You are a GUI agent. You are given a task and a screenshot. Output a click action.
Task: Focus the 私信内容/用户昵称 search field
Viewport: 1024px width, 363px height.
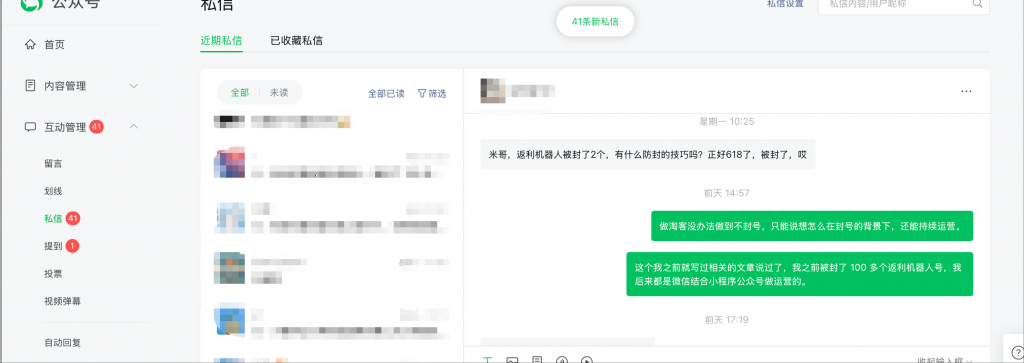[904, 5]
